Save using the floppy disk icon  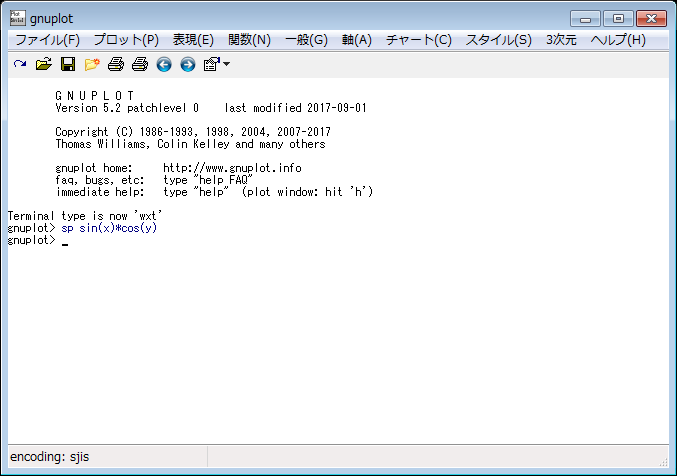tap(68, 64)
